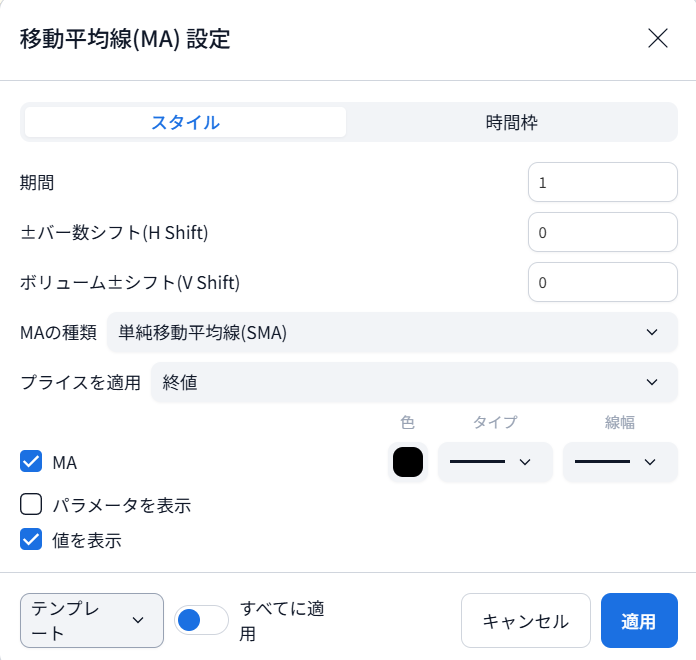Switch to スタイル tab

coord(186,122)
